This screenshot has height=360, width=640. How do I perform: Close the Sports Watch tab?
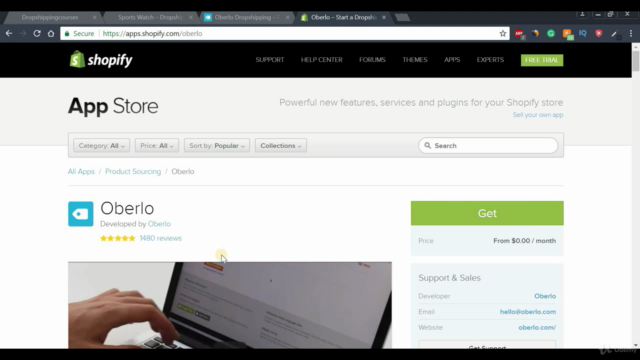coord(191,17)
